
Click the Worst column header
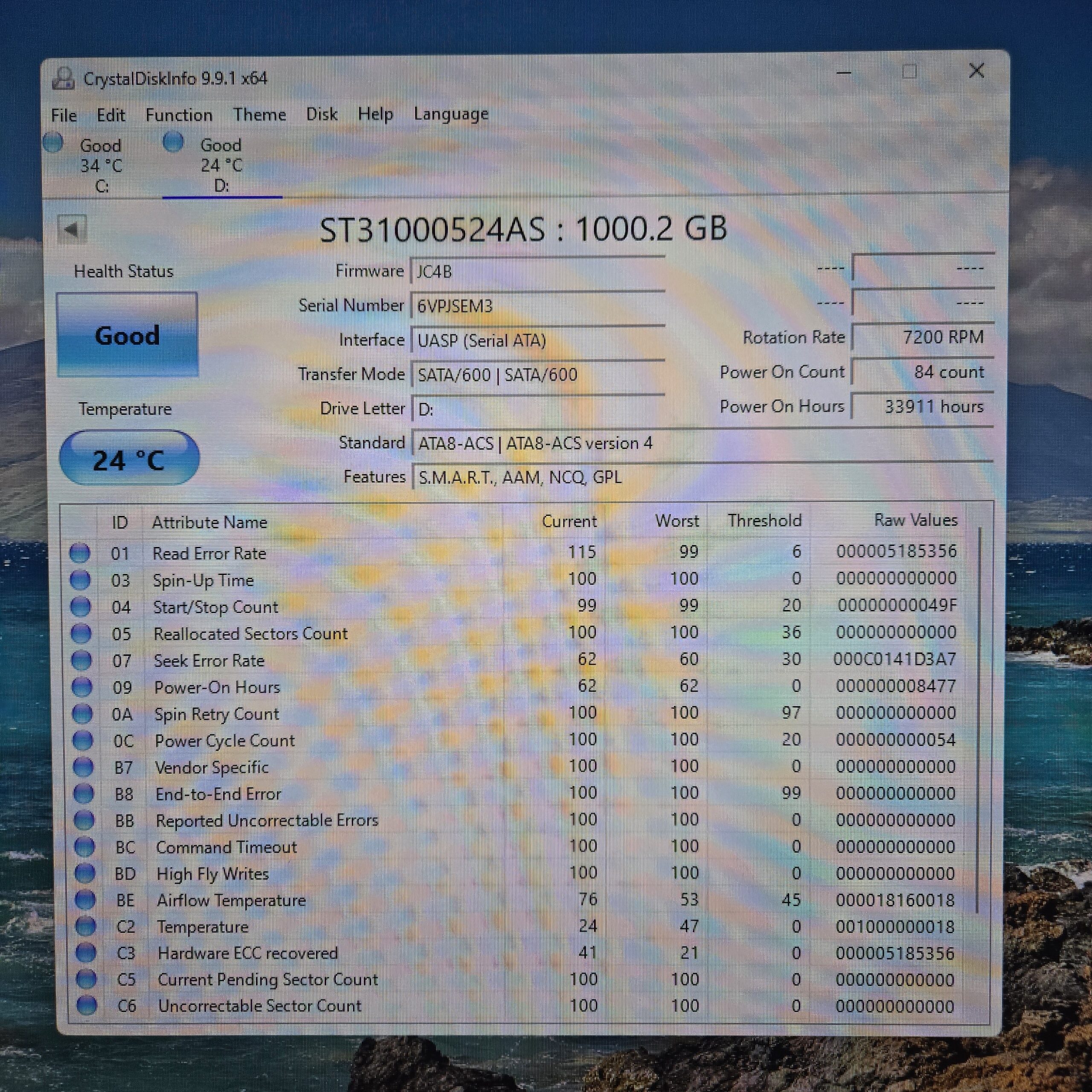677,520
